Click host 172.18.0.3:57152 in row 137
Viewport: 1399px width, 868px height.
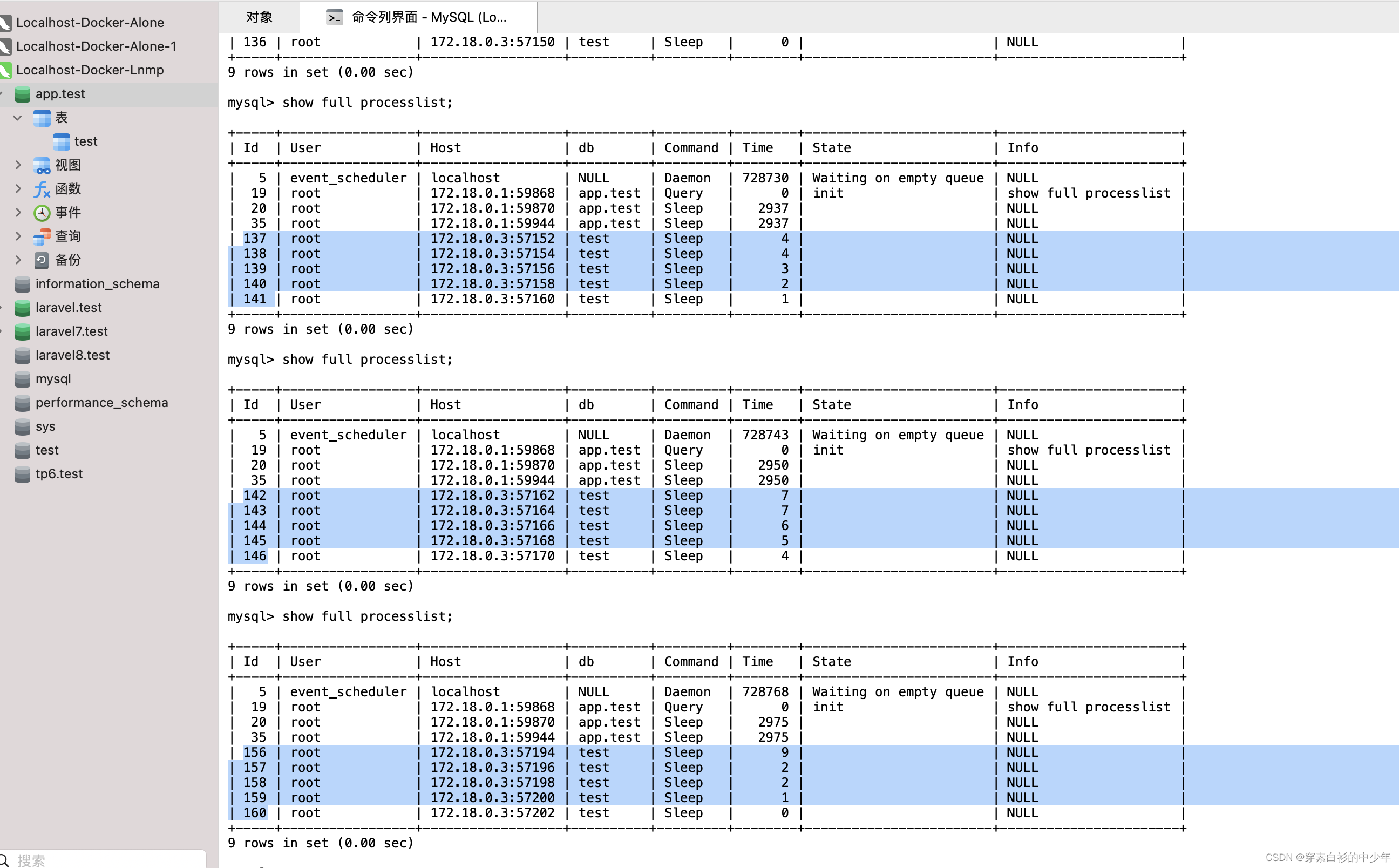(492, 238)
